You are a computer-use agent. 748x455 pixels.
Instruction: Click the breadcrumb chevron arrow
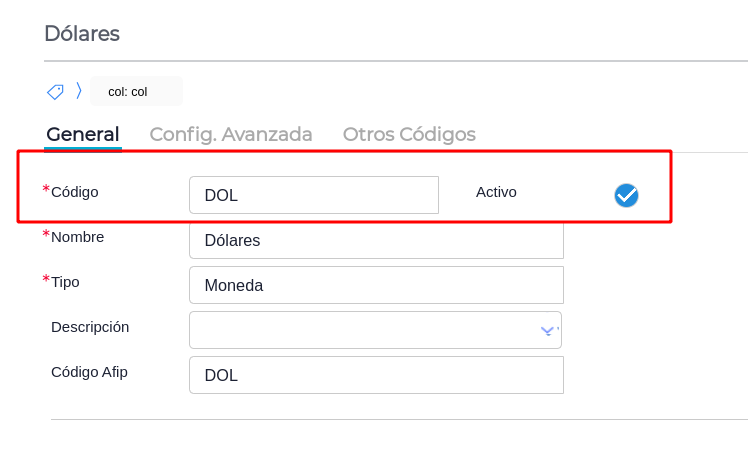[78, 91]
